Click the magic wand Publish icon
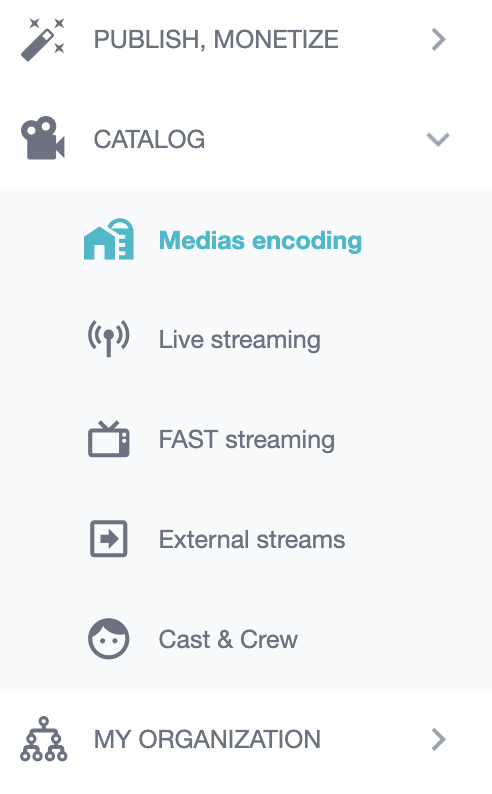Viewport: 492px width, 794px height. pyautogui.click(x=43, y=39)
